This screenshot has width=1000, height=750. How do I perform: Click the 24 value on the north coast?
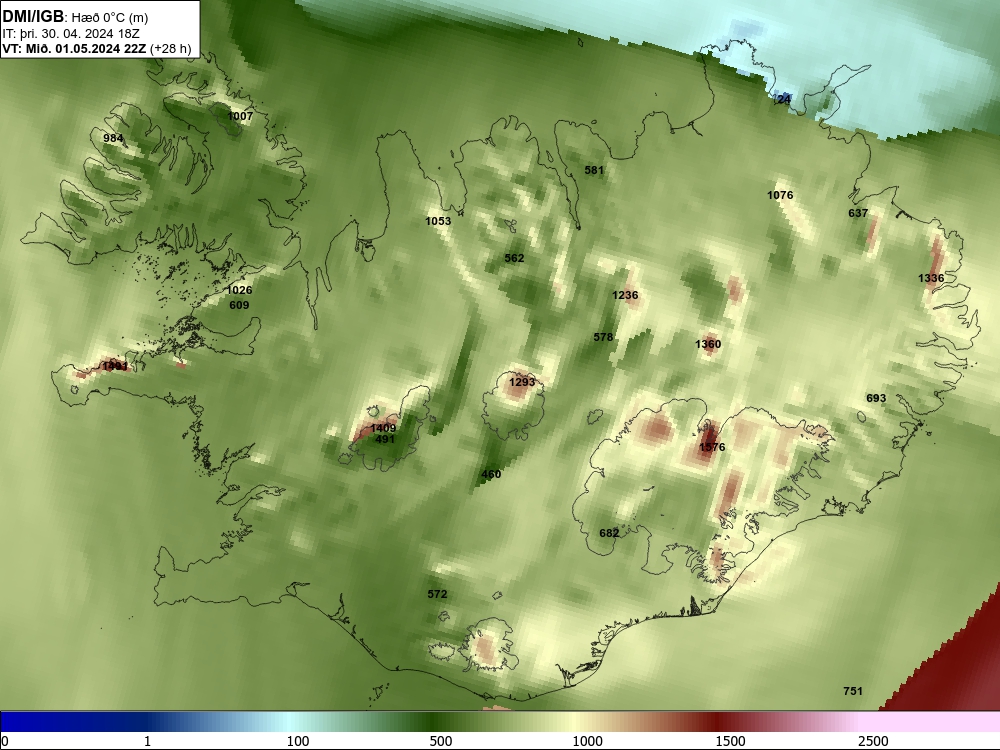[784, 99]
